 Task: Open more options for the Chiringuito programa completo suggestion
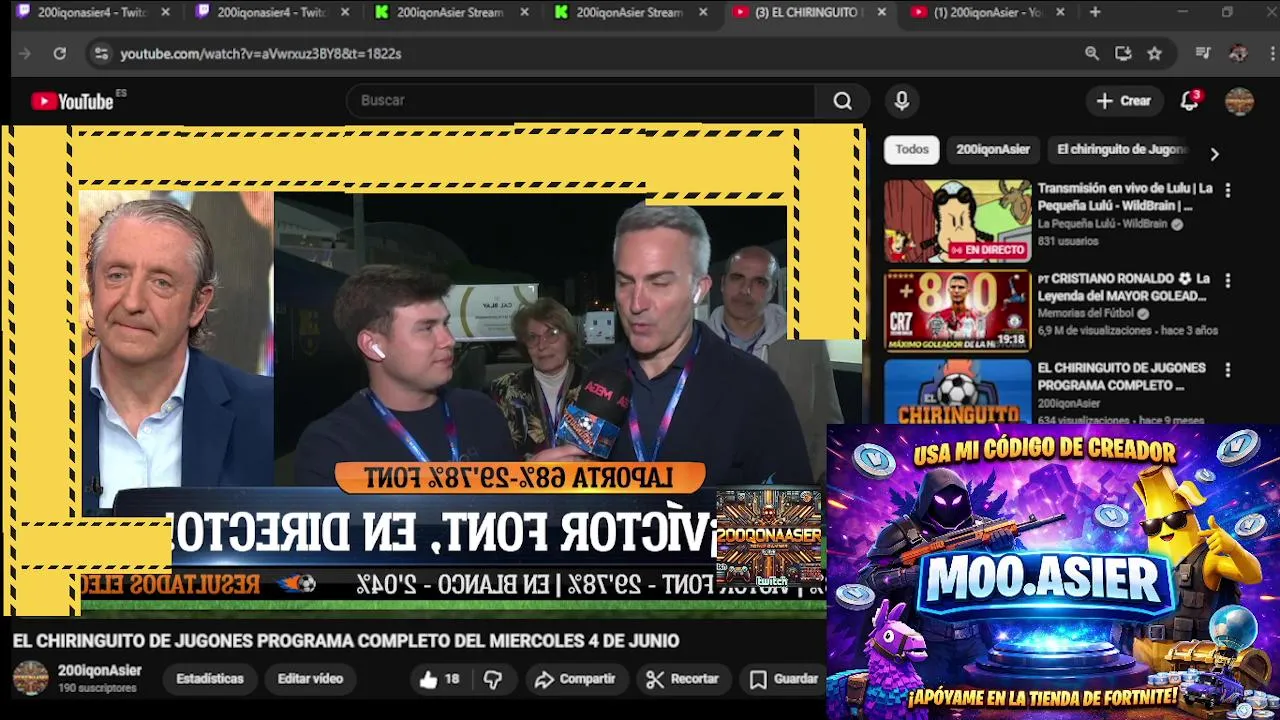[1228, 370]
